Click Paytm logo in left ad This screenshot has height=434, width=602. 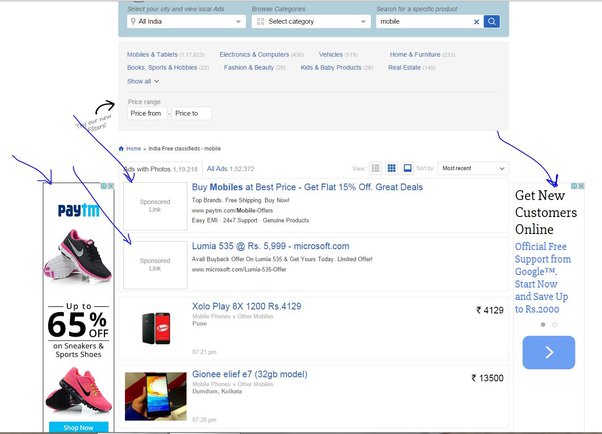point(79,210)
